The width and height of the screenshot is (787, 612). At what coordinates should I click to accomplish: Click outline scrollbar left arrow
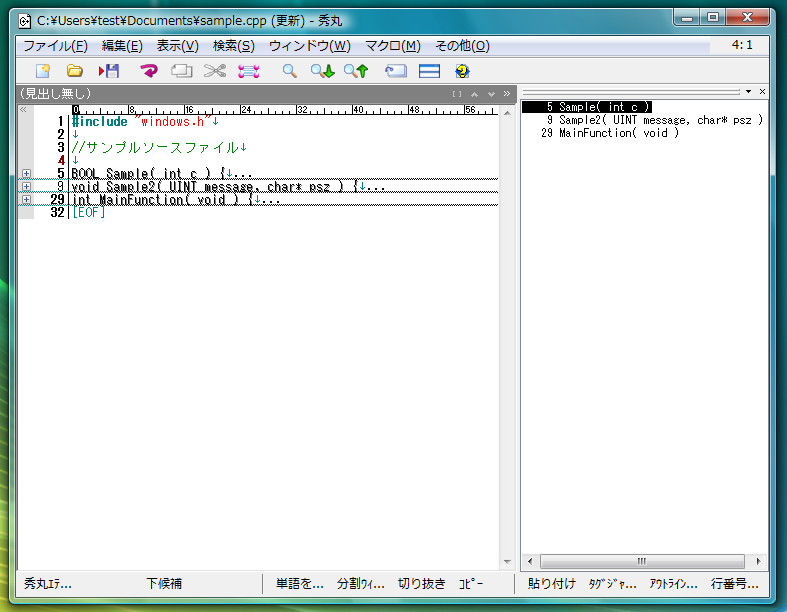(x=530, y=561)
